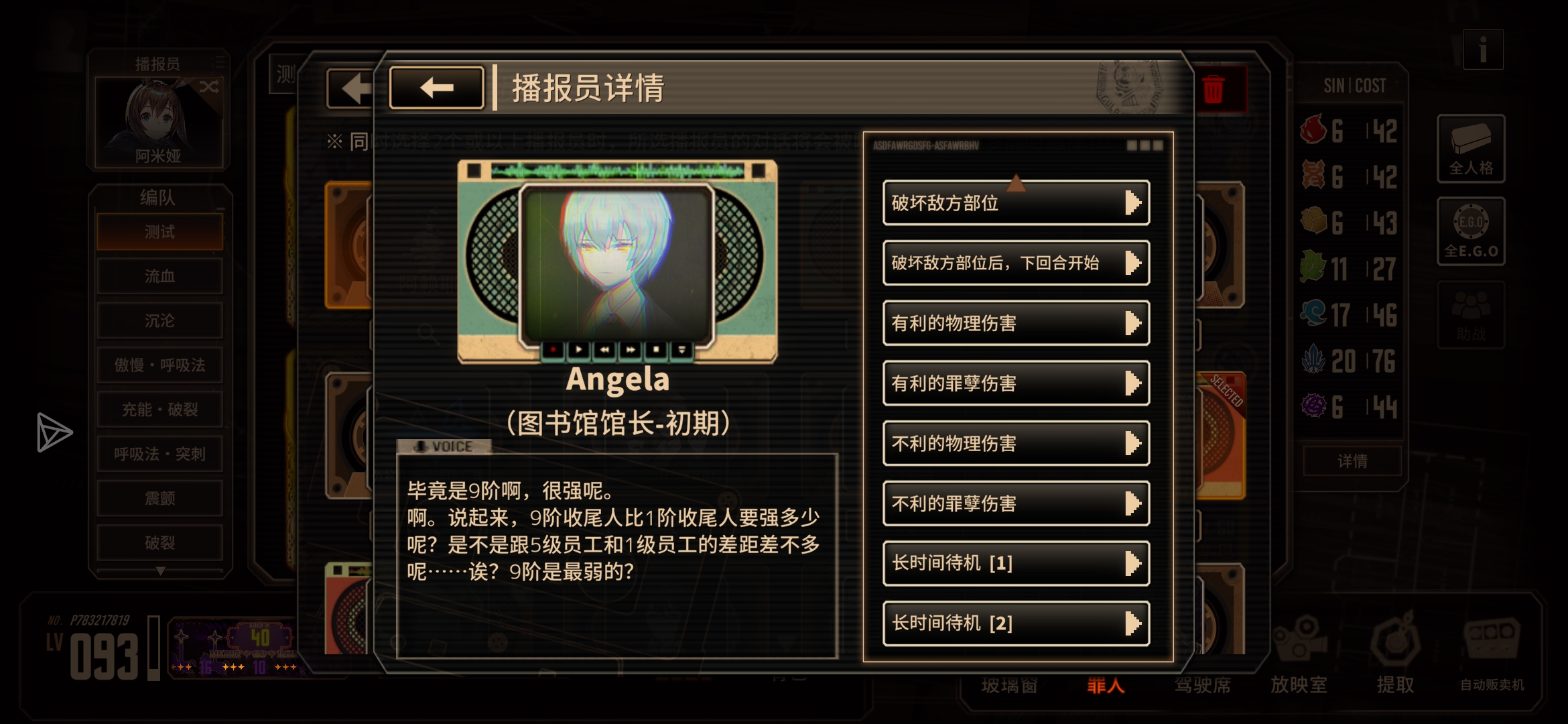Click the 详情 button under SIN COST

click(1352, 461)
